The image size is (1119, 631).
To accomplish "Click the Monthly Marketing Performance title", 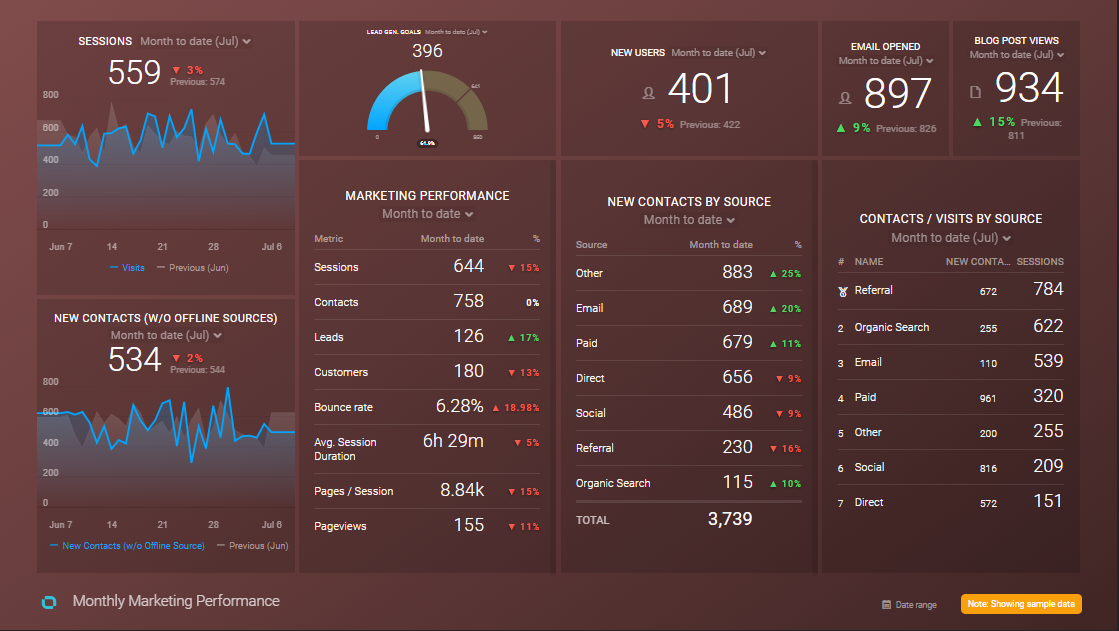I will [176, 601].
